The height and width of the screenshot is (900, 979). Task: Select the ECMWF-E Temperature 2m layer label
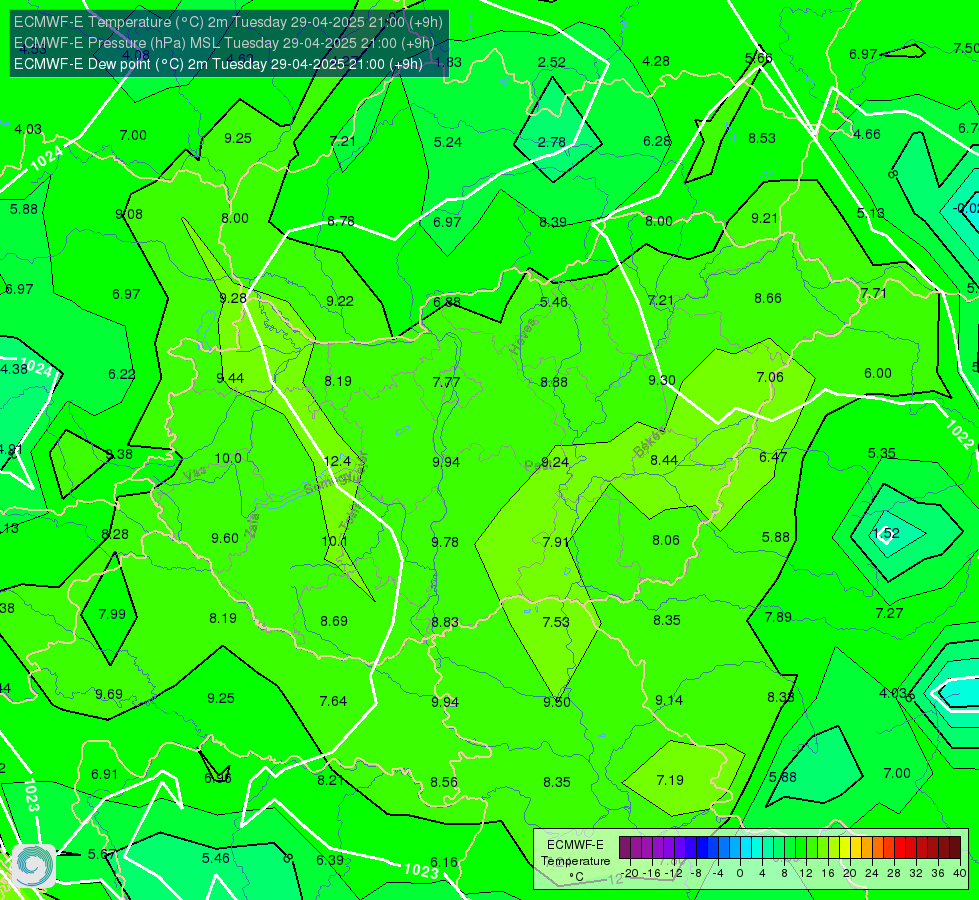point(228,22)
